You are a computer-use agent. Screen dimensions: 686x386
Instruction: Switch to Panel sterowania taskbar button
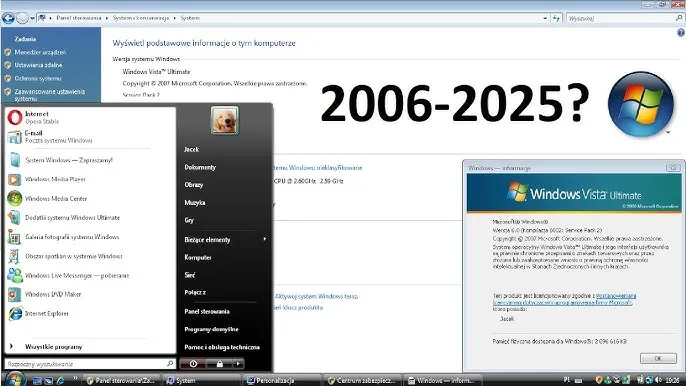[x=121, y=381]
